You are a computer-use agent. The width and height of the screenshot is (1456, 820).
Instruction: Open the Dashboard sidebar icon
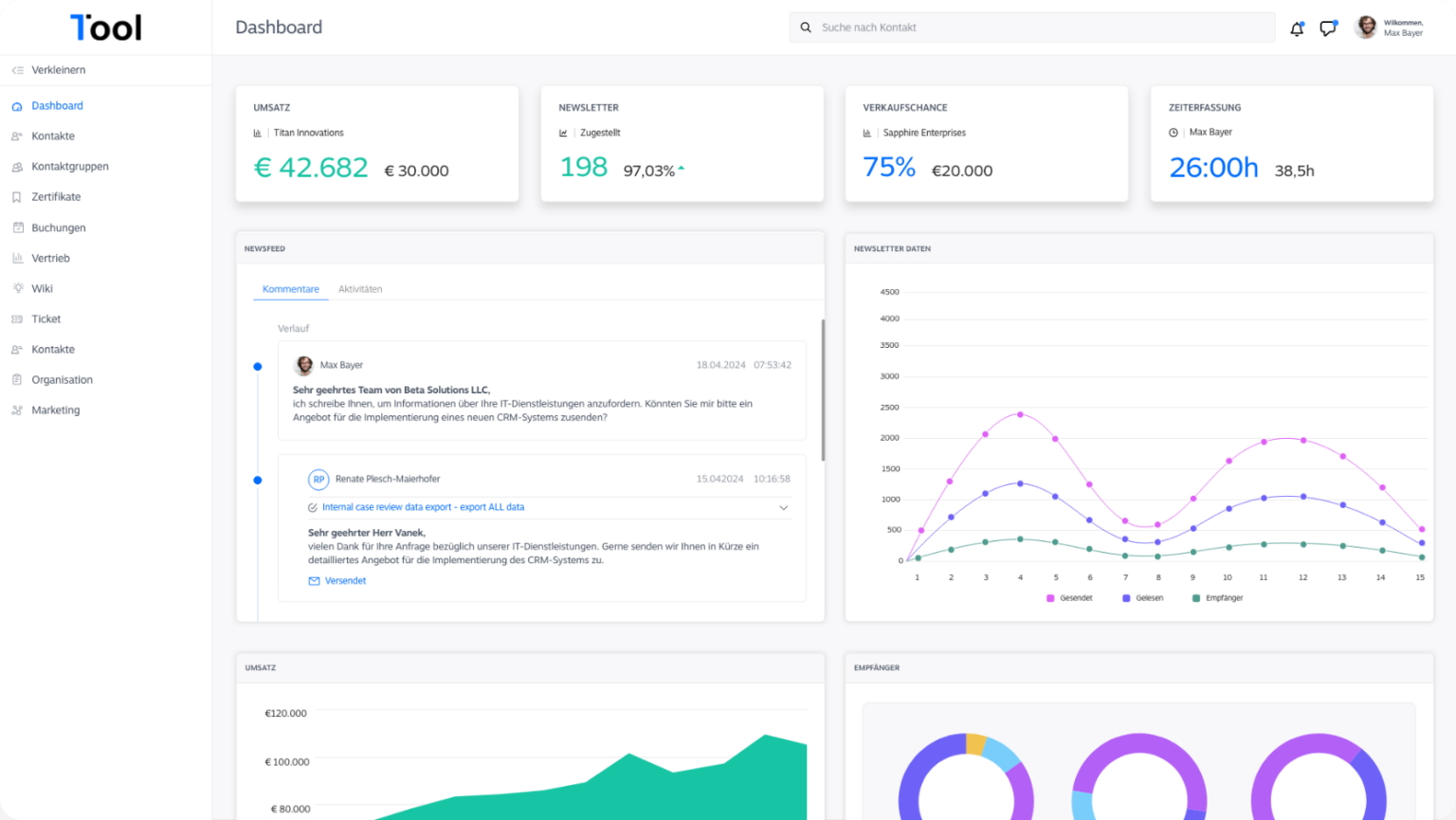click(16, 105)
